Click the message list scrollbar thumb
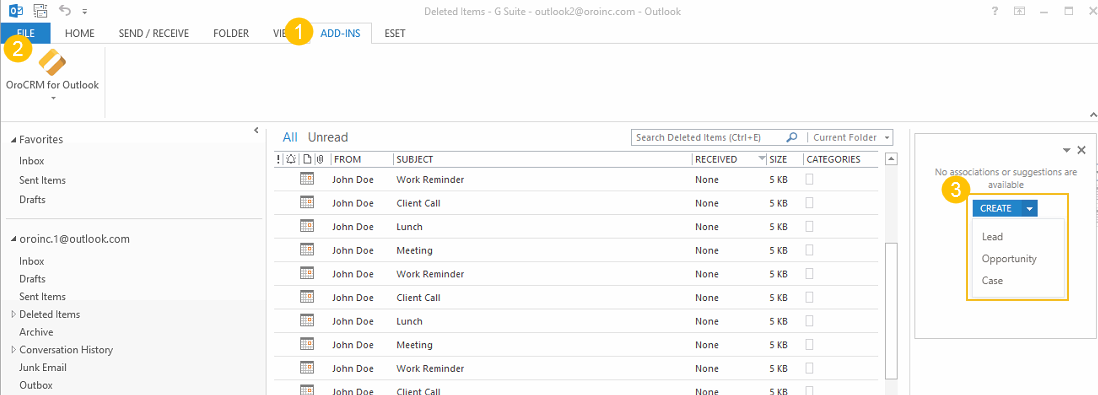This screenshot has height=395, width=1098. [891, 310]
